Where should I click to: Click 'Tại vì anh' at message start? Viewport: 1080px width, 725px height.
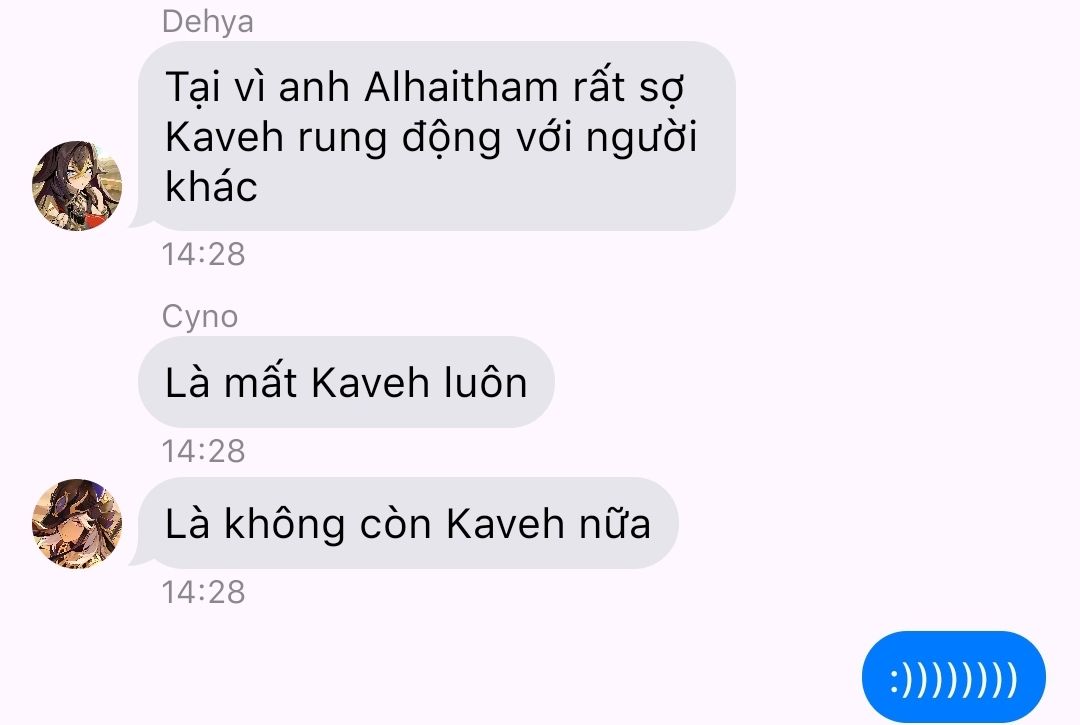coord(257,87)
